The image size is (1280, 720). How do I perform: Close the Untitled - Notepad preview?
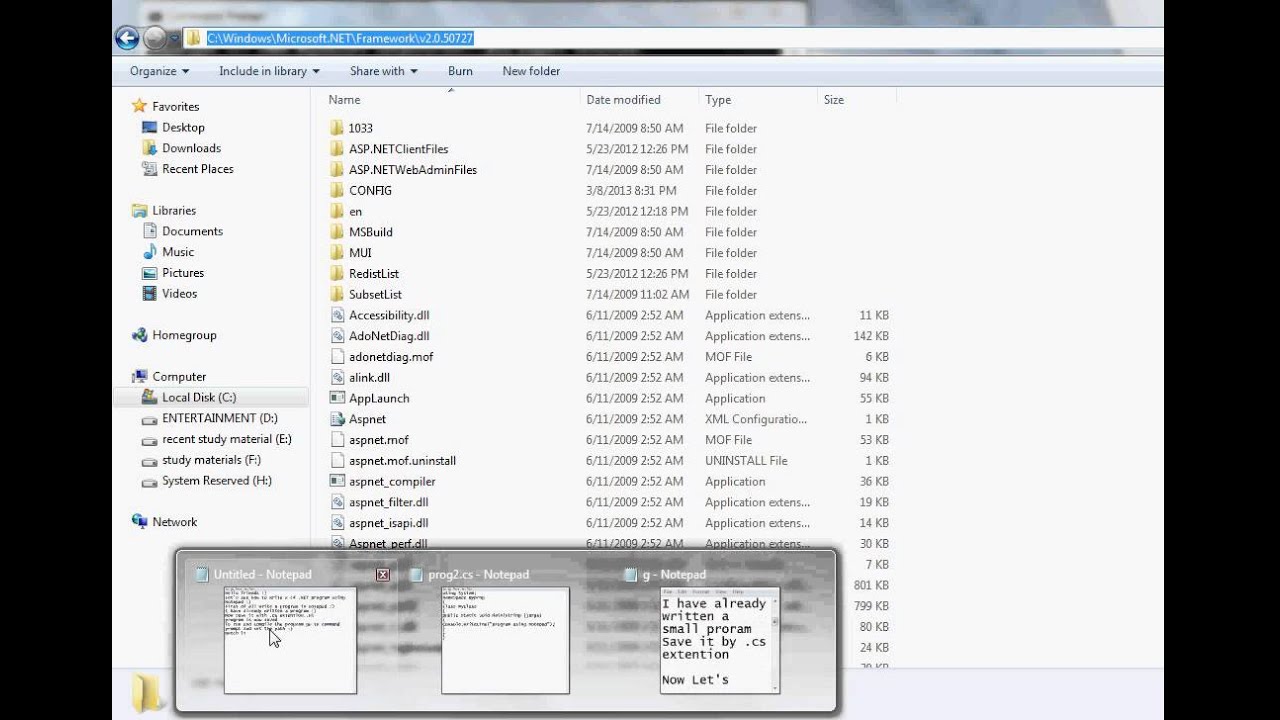[x=383, y=574]
